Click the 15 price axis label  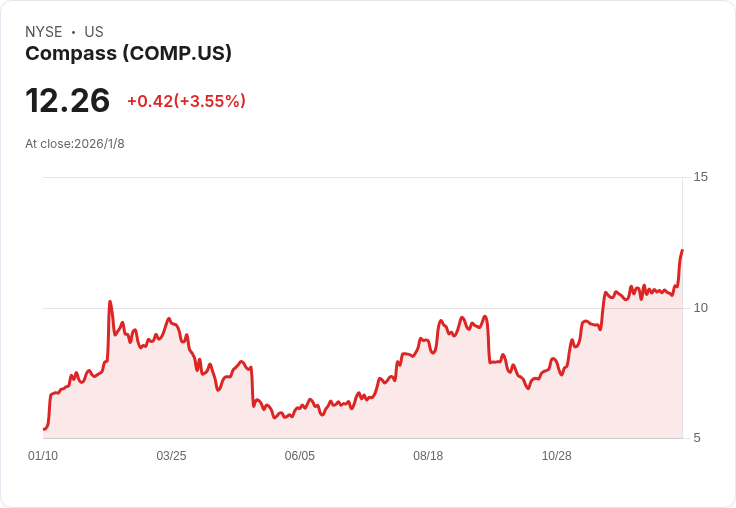click(700, 177)
